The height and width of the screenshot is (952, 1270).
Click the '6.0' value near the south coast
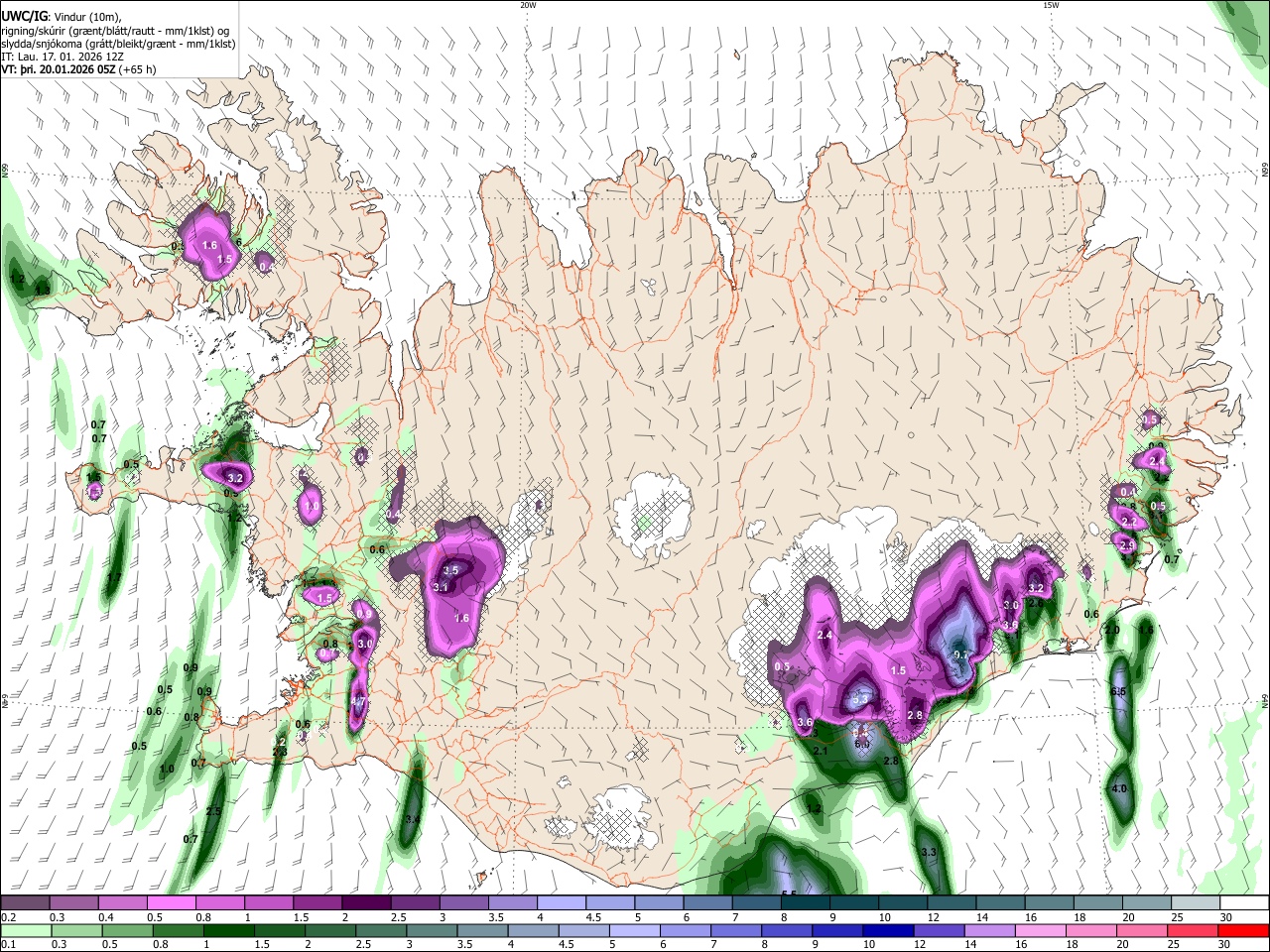click(862, 744)
